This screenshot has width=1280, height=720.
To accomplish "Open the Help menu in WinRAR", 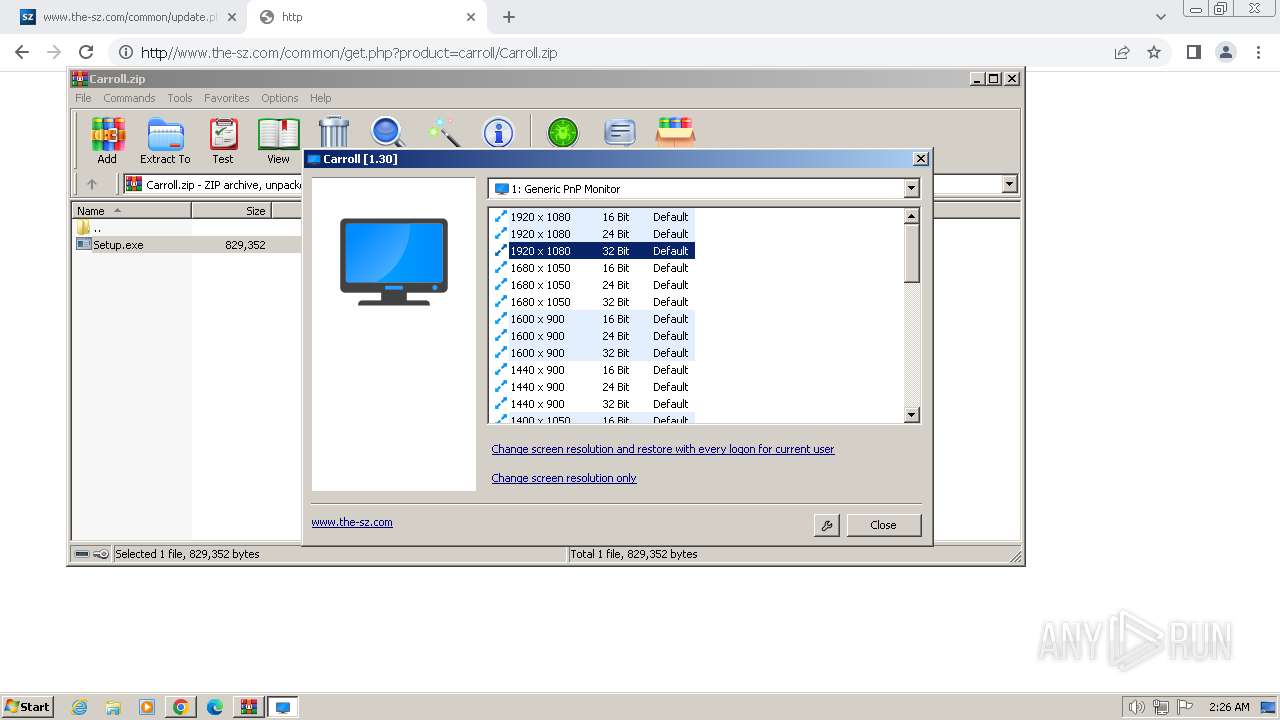I will tap(320, 98).
